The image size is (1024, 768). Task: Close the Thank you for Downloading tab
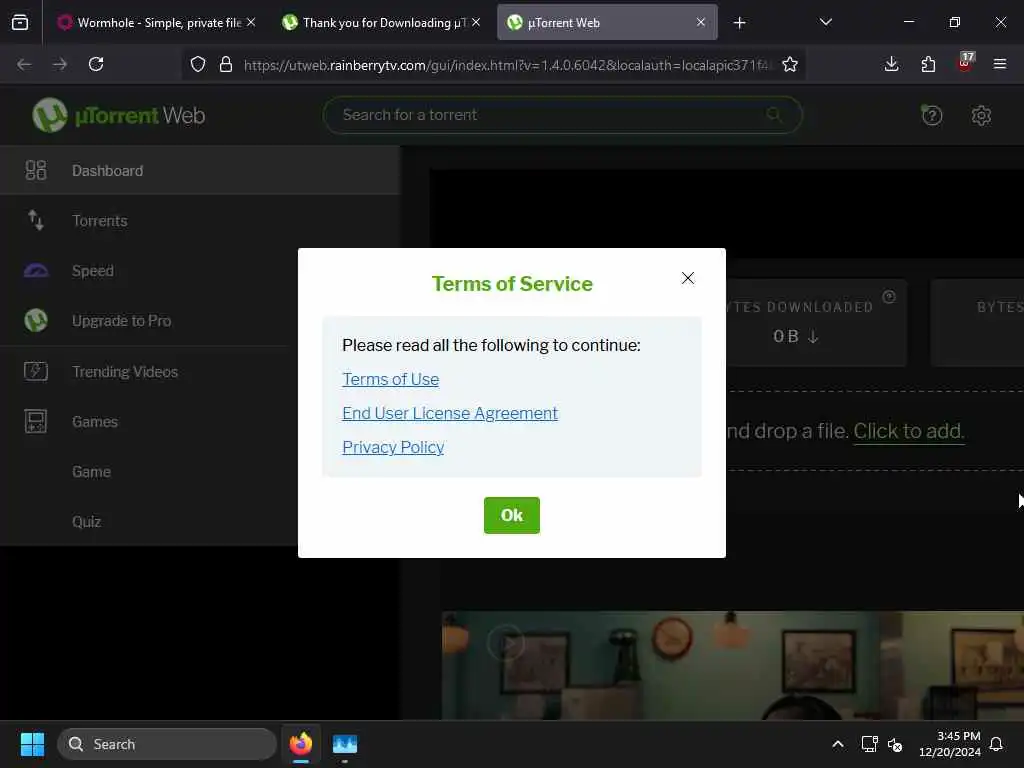point(476,22)
